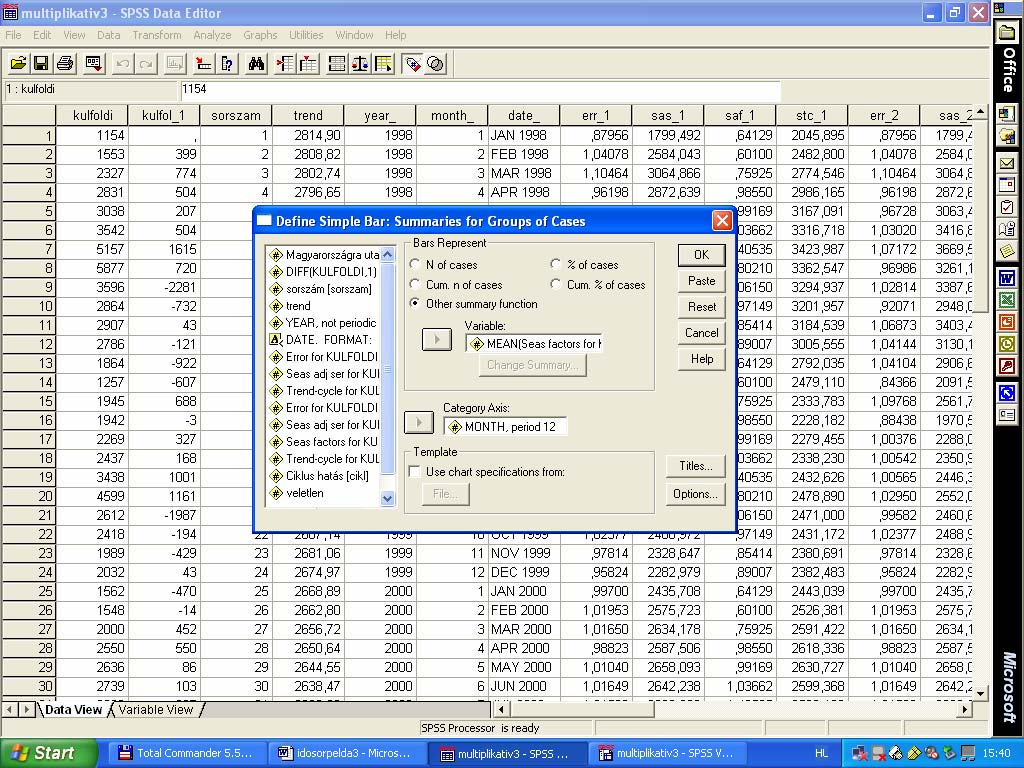
Task: Click the Cancel button in the dialog
Action: [x=701, y=333]
